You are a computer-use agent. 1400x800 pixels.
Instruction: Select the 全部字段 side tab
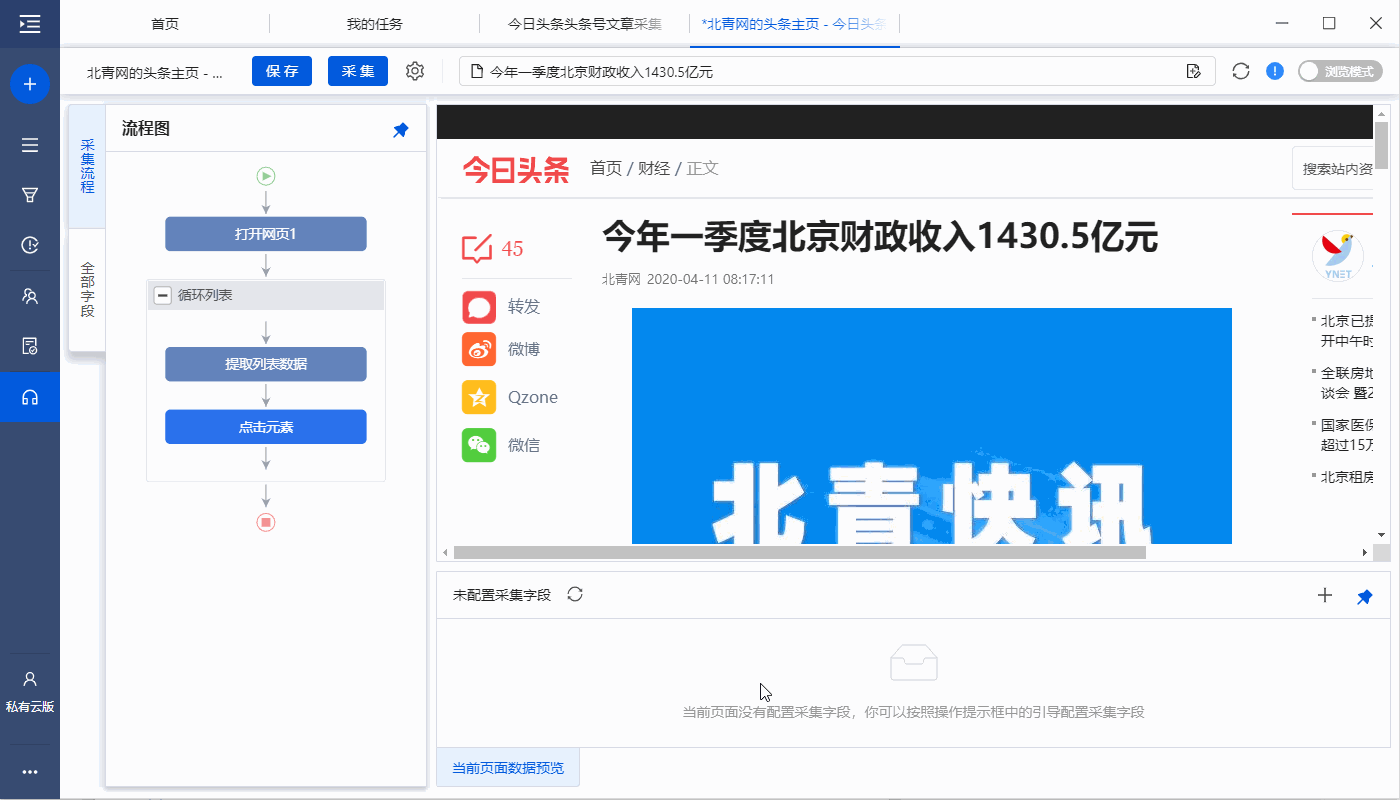(88, 290)
